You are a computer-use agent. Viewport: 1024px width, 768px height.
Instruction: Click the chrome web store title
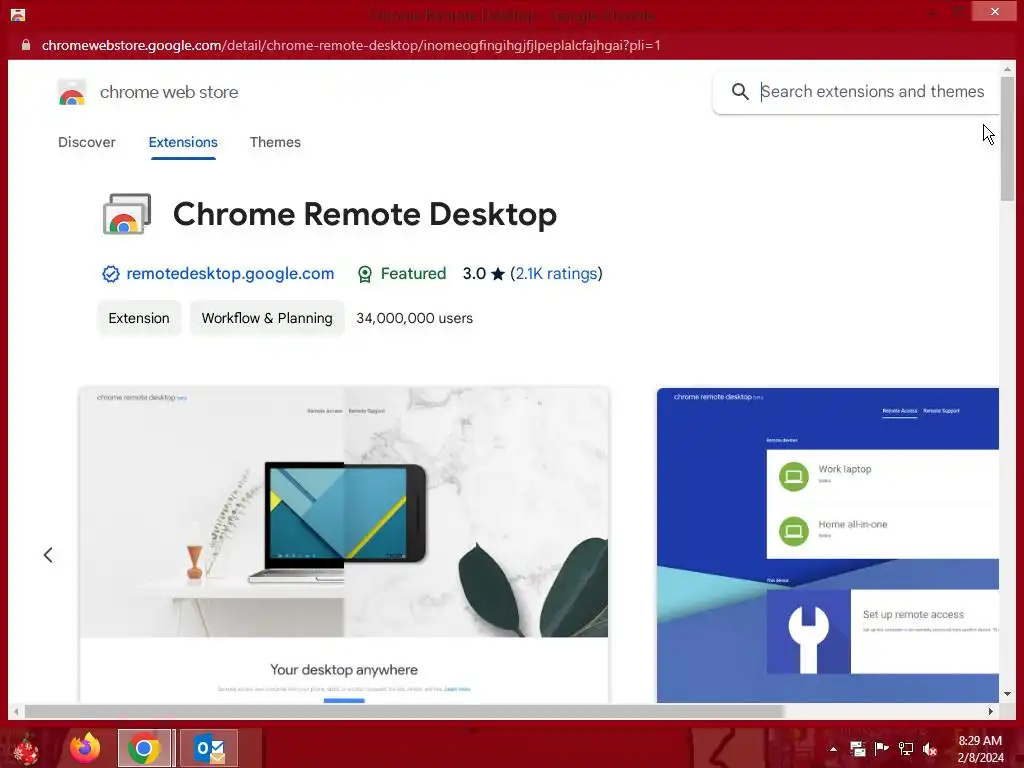[169, 92]
